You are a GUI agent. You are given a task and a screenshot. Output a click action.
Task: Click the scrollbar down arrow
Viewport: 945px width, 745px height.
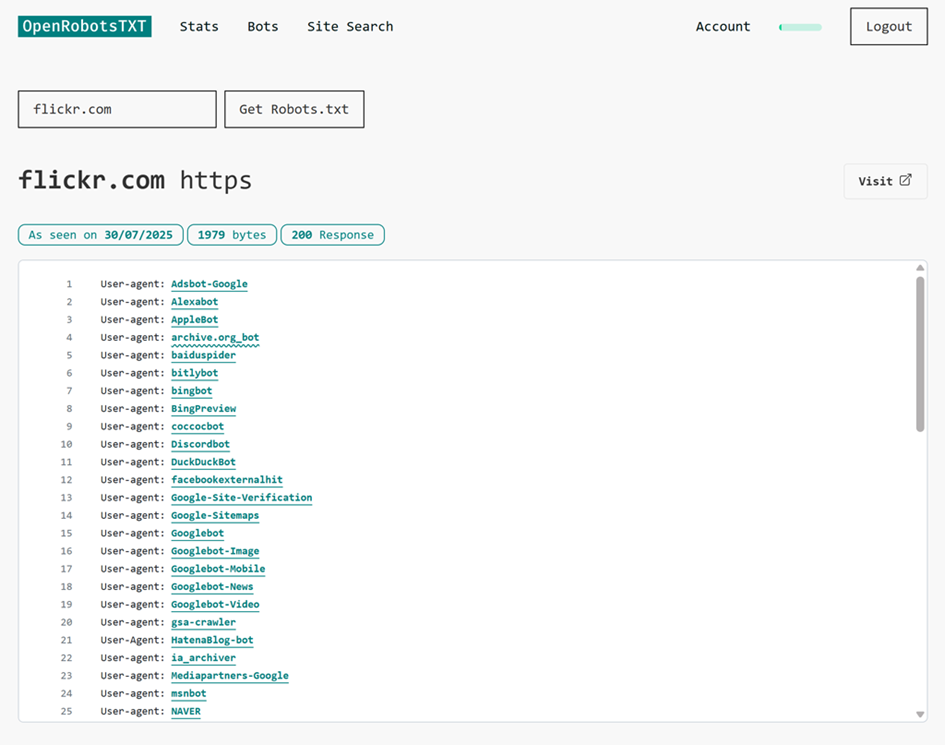click(920, 714)
